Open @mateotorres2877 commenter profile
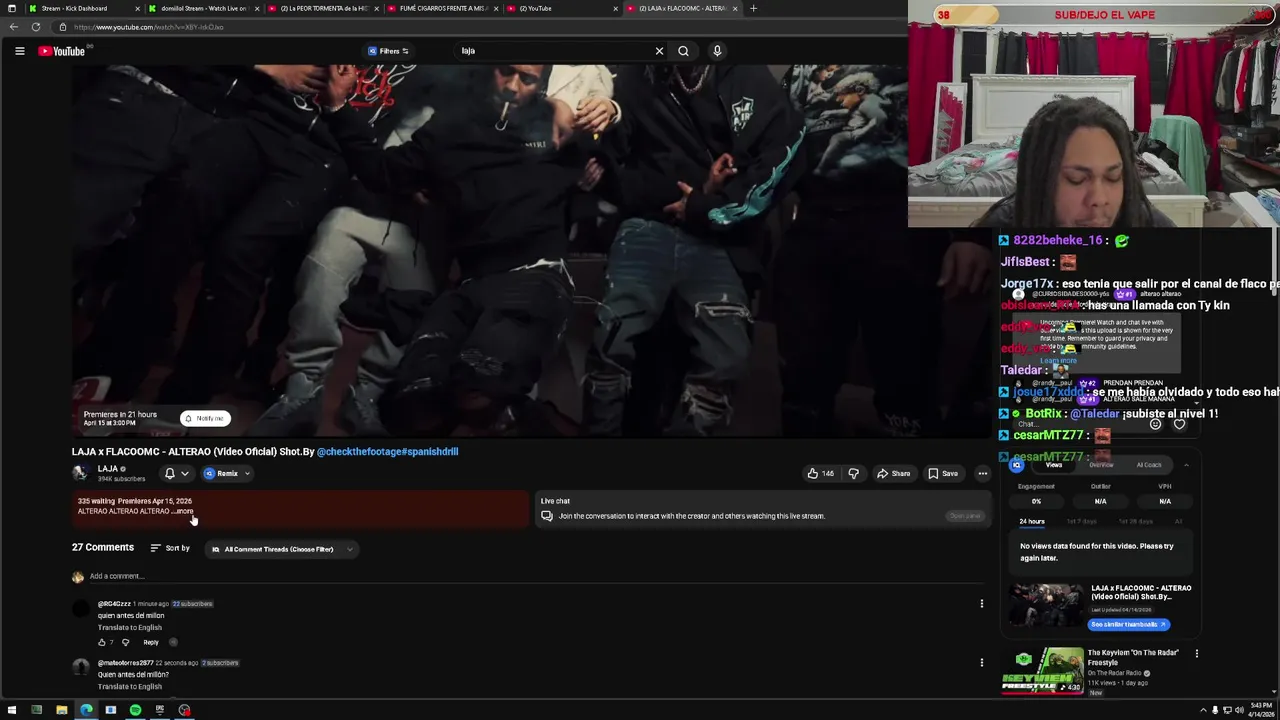1280x720 pixels. pyautogui.click(x=125, y=663)
